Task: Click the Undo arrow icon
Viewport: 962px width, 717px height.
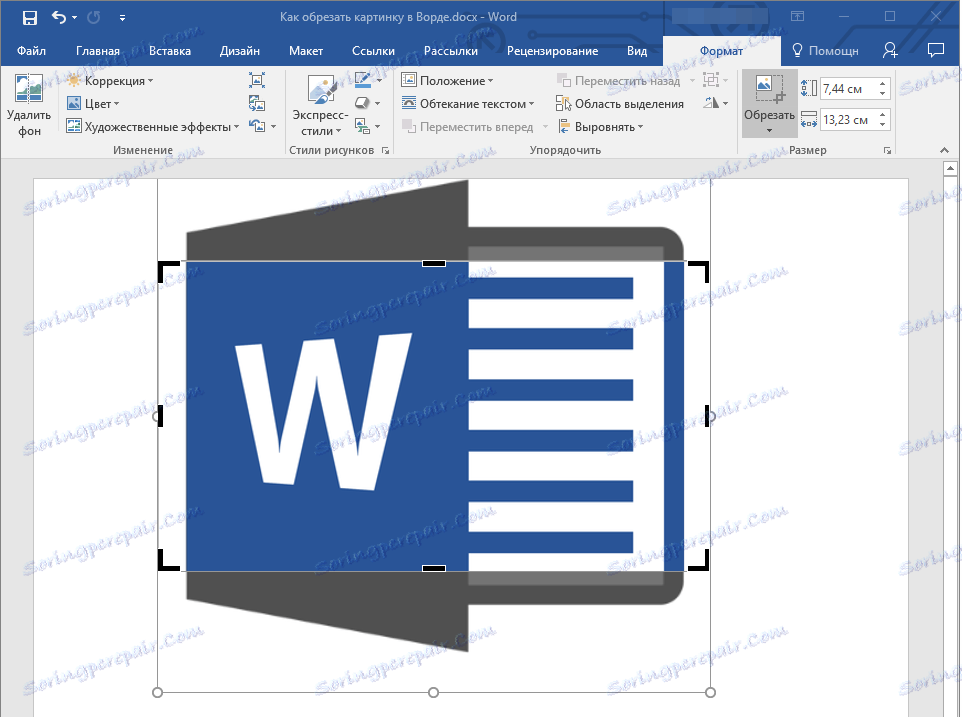Action: (58, 17)
